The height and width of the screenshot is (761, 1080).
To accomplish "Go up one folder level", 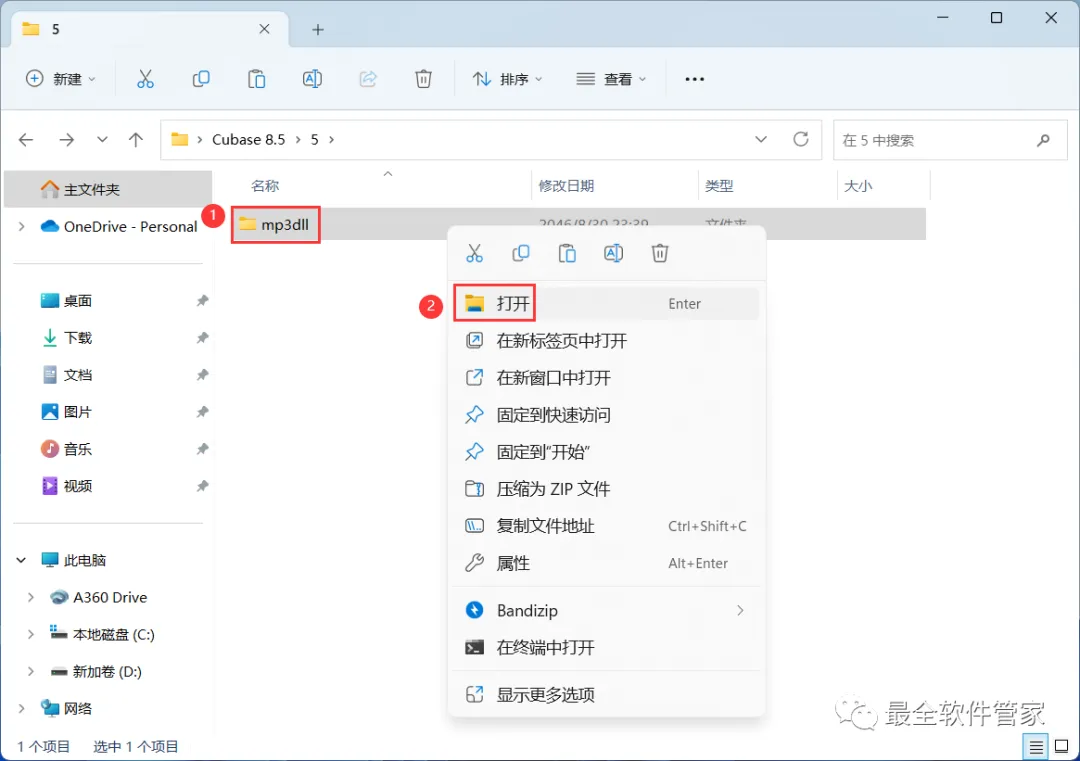I will (136, 140).
